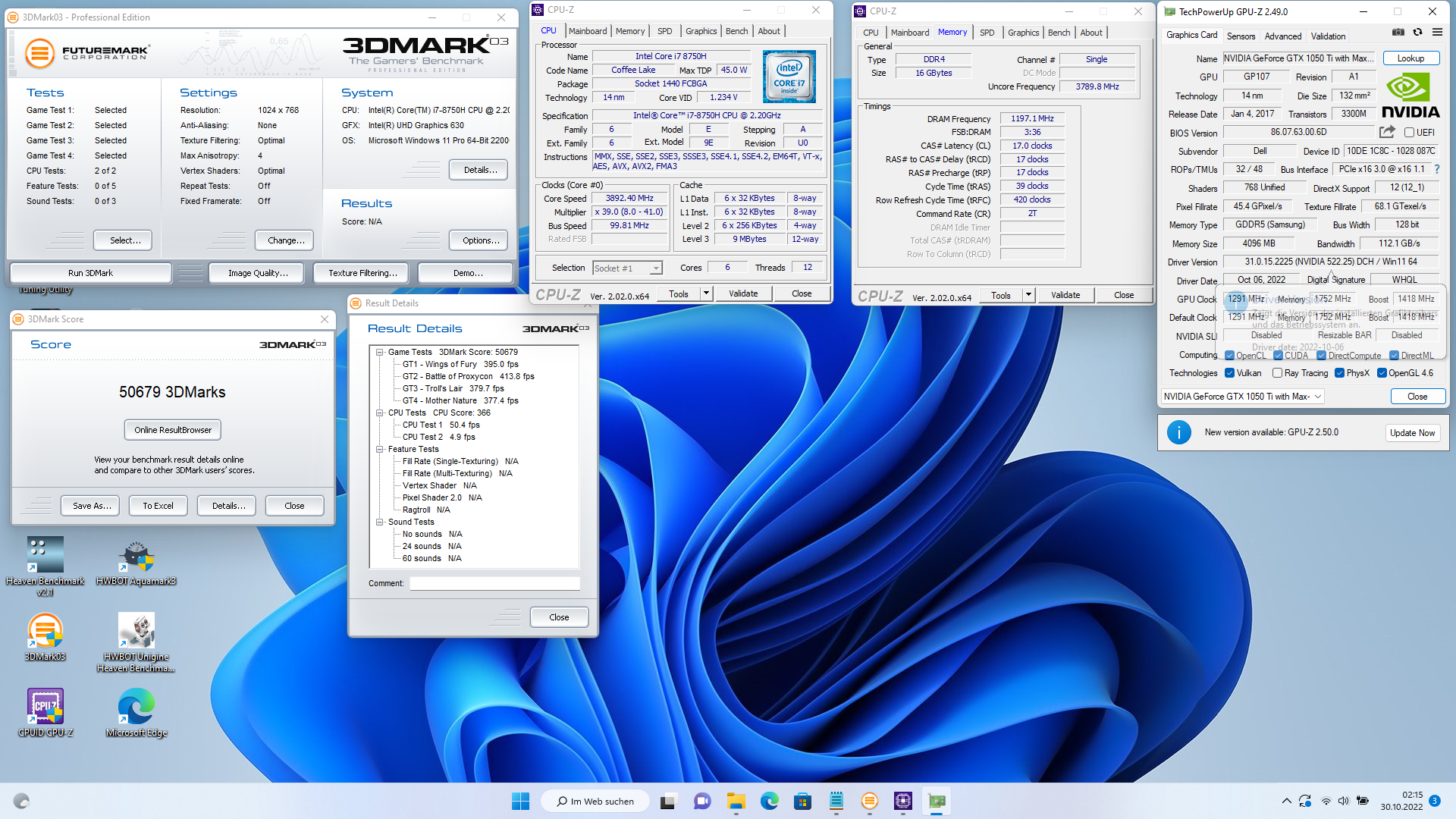
Task: Click the BIOS export share icon in GPU-Z
Action: tap(1387, 132)
